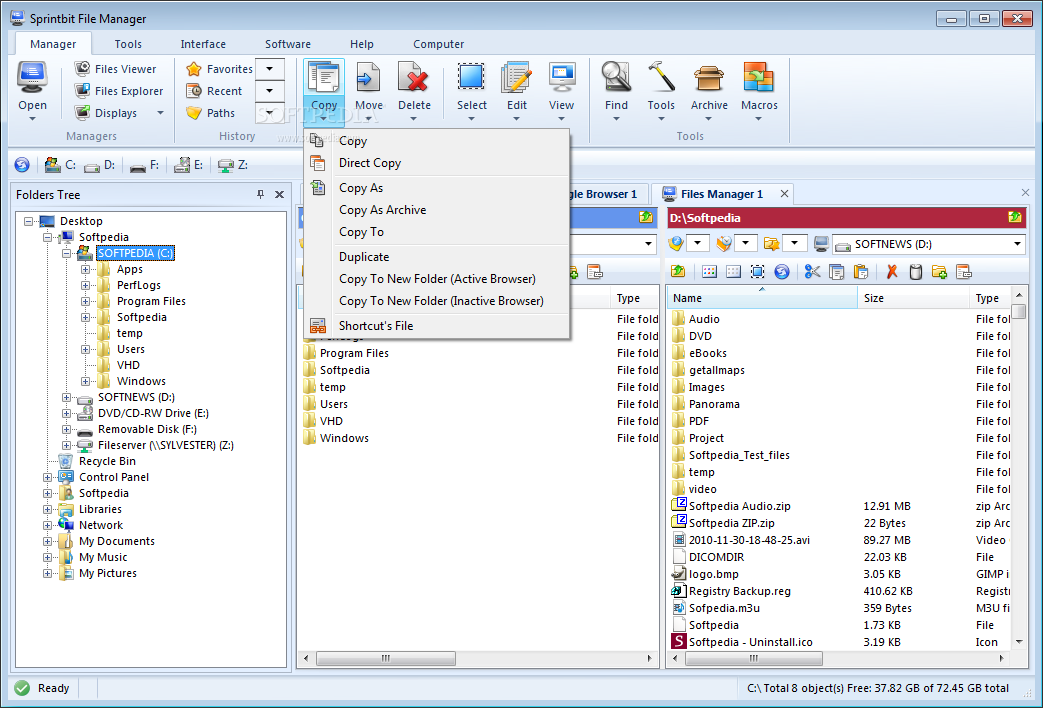Image resolution: width=1043 pixels, height=708 pixels.
Task: Click the refresh globe icon on drive bar
Action: [22, 164]
